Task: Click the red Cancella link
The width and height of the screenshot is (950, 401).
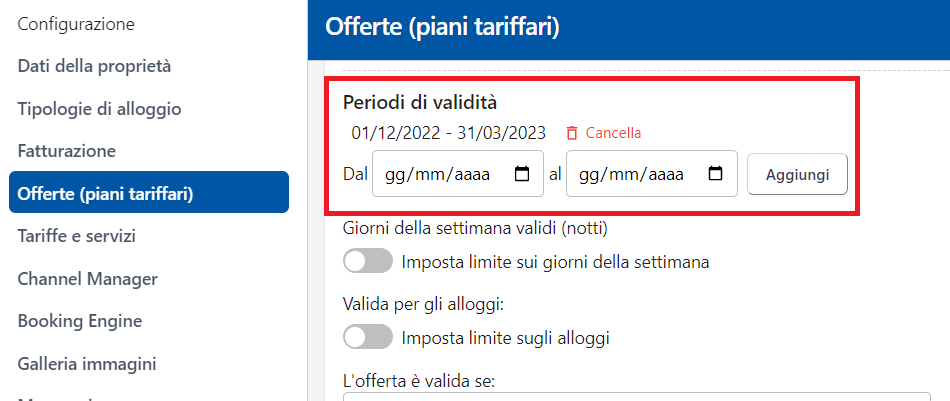Action: coord(613,132)
